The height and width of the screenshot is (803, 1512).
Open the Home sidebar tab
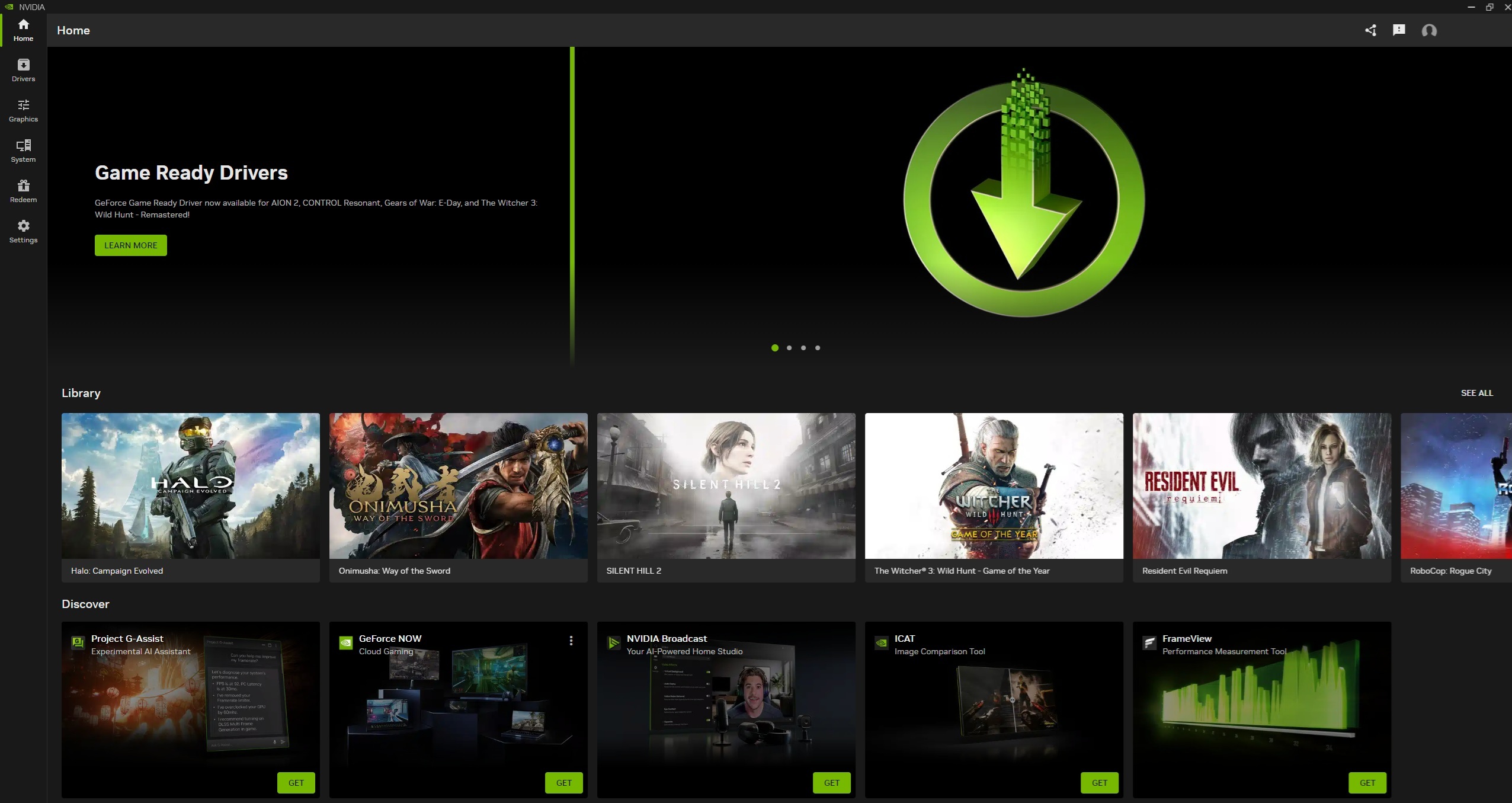click(23, 30)
